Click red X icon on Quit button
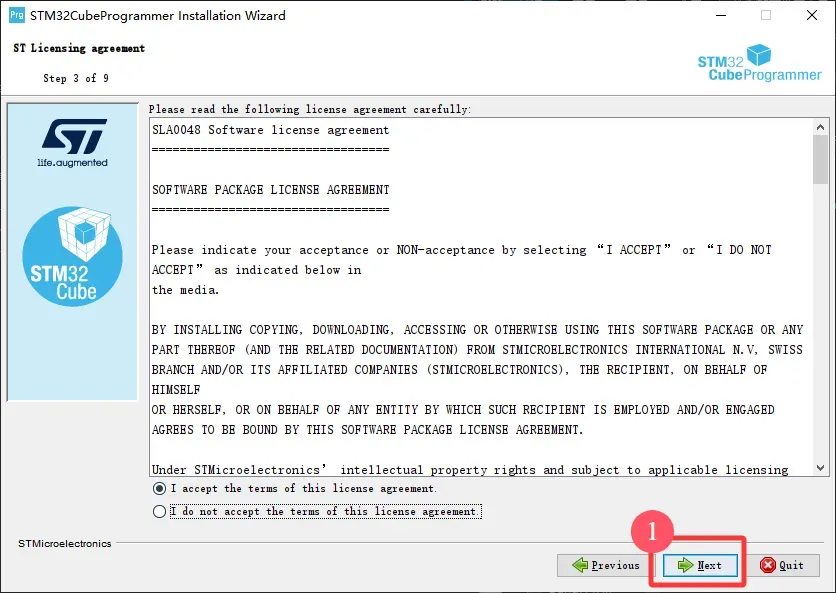Viewport: 836px width, 593px height. [x=768, y=565]
